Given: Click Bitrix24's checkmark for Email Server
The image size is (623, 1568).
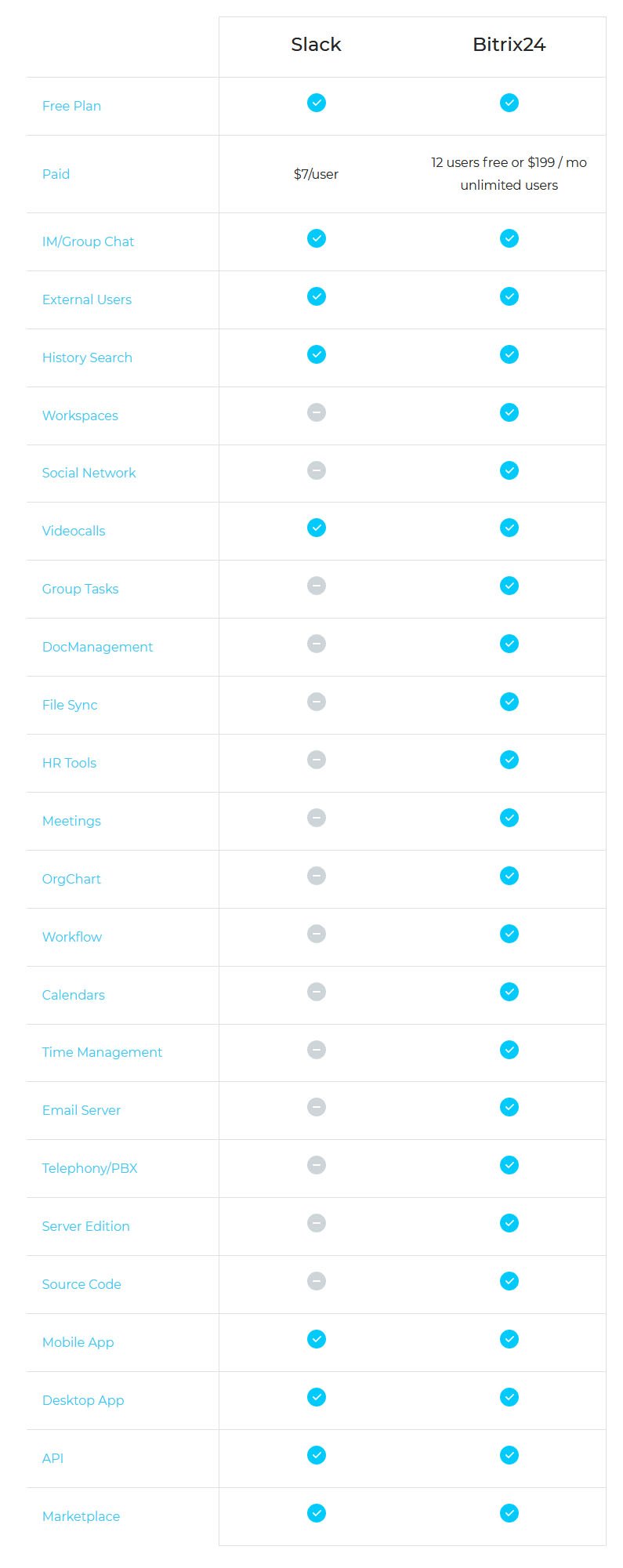Looking at the screenshot, I should coord(509,1107).
